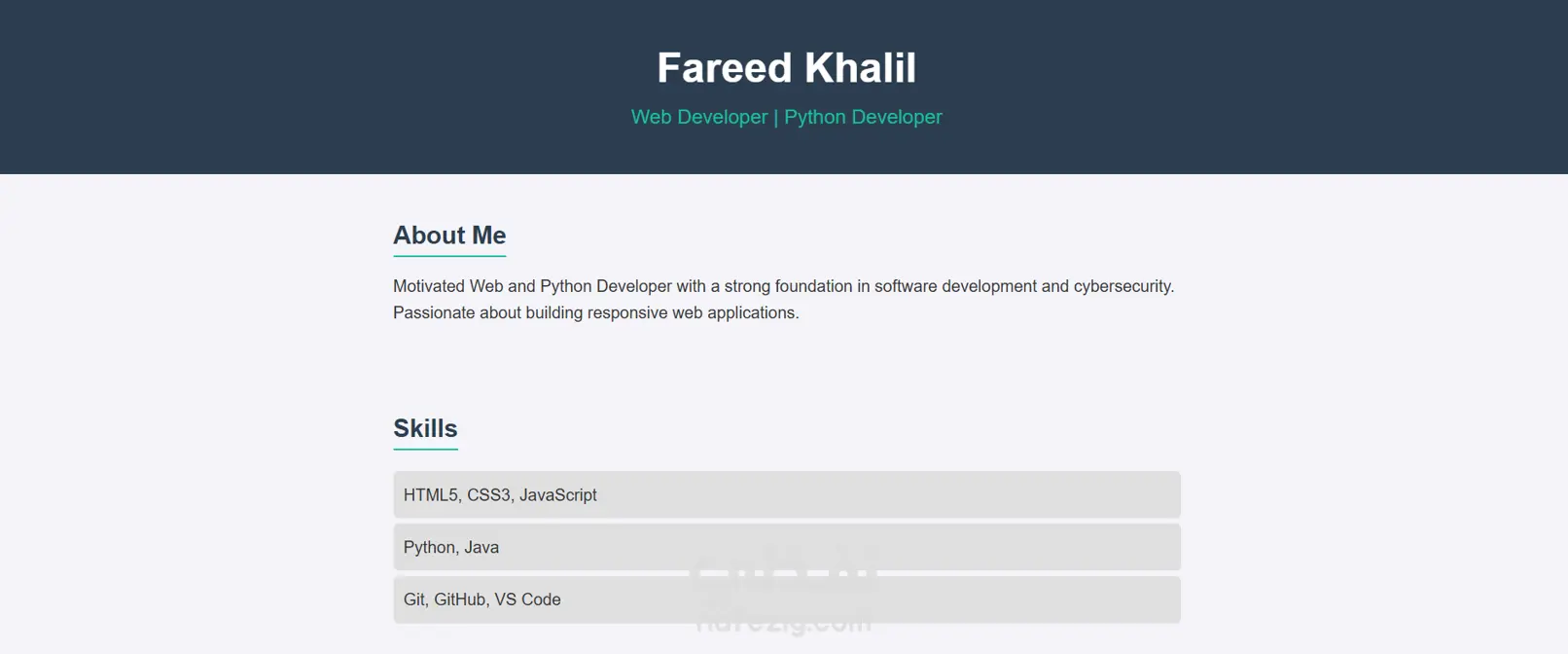Click the green underline beneath About Me
The image size is (1568, 654).
[x=449, y=256]
